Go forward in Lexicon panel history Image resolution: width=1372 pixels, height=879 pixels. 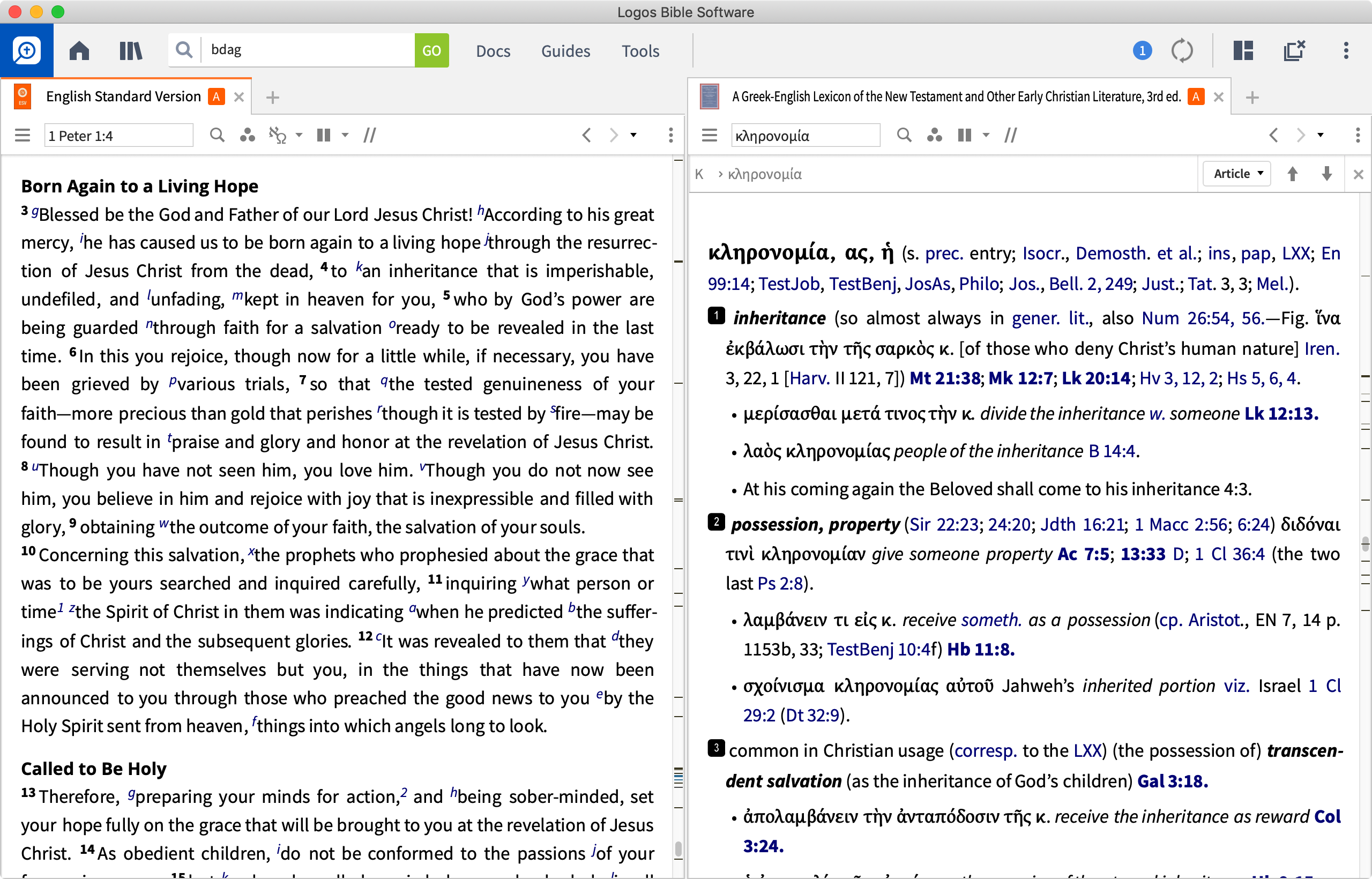(x=1300, y=135)
